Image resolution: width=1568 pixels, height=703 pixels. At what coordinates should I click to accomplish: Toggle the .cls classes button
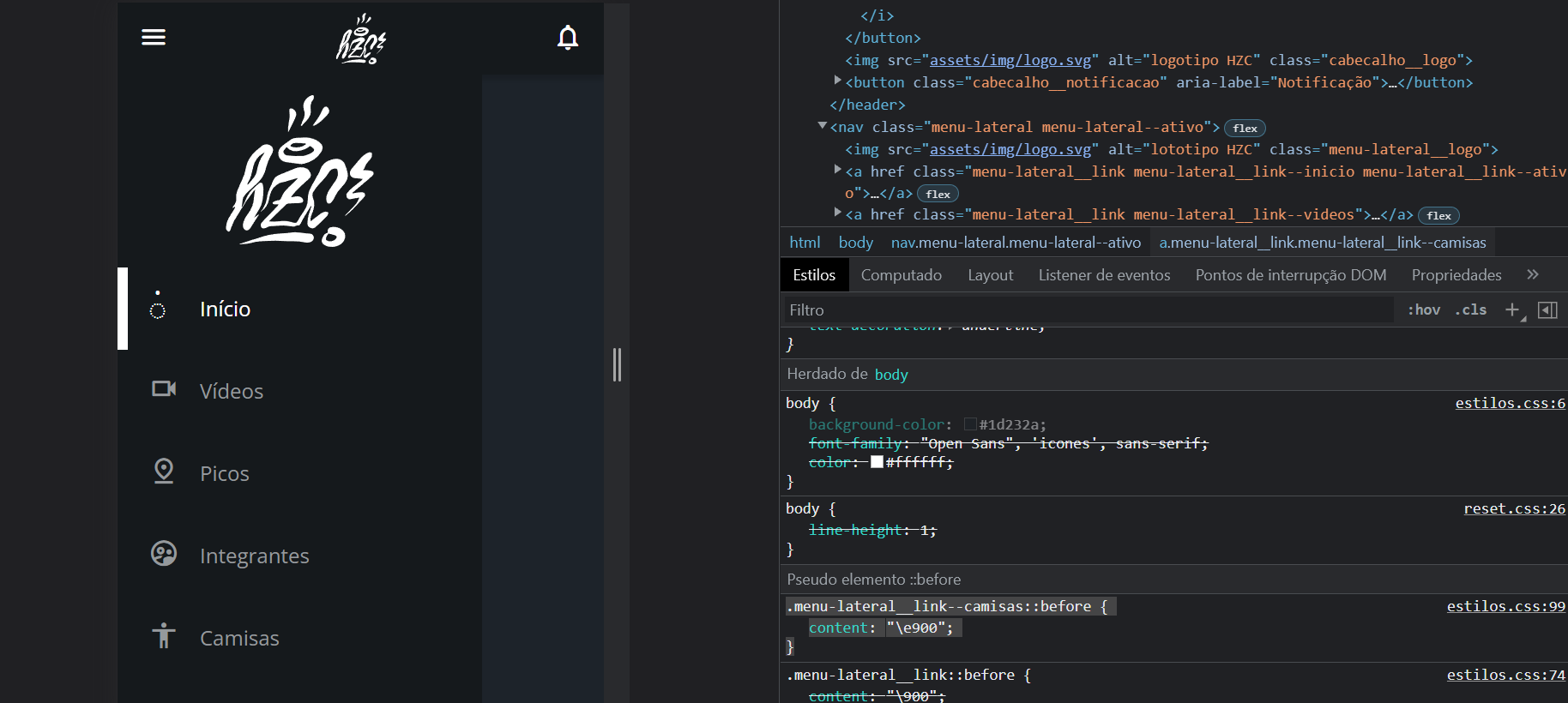click(1471, 309)
